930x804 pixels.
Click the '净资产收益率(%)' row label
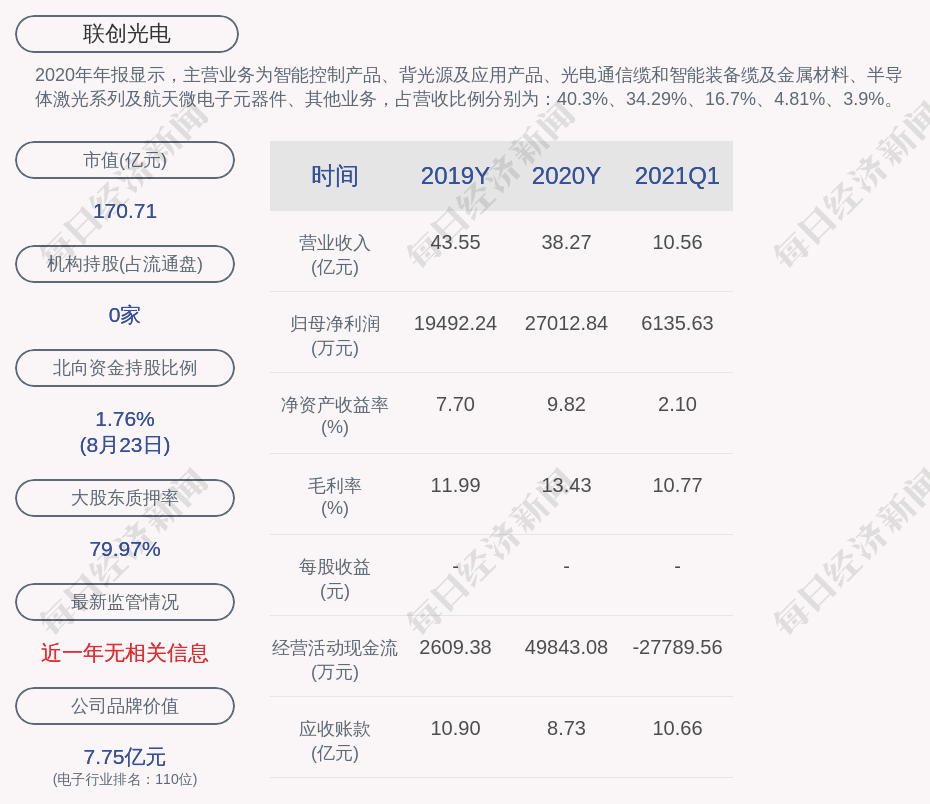click(x=335, y=416)
